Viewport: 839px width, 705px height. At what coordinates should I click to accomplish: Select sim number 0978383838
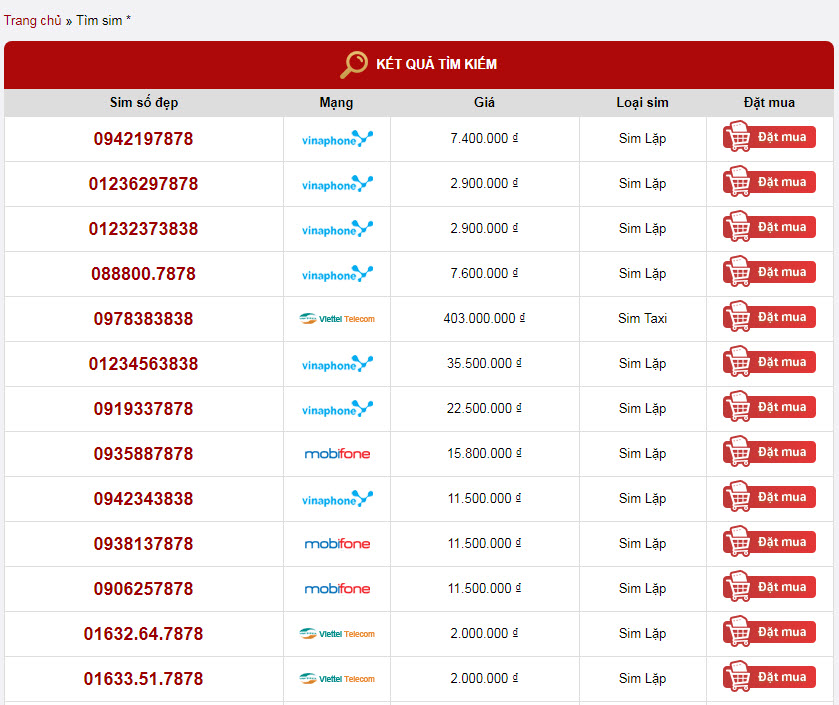click(143, 319)
